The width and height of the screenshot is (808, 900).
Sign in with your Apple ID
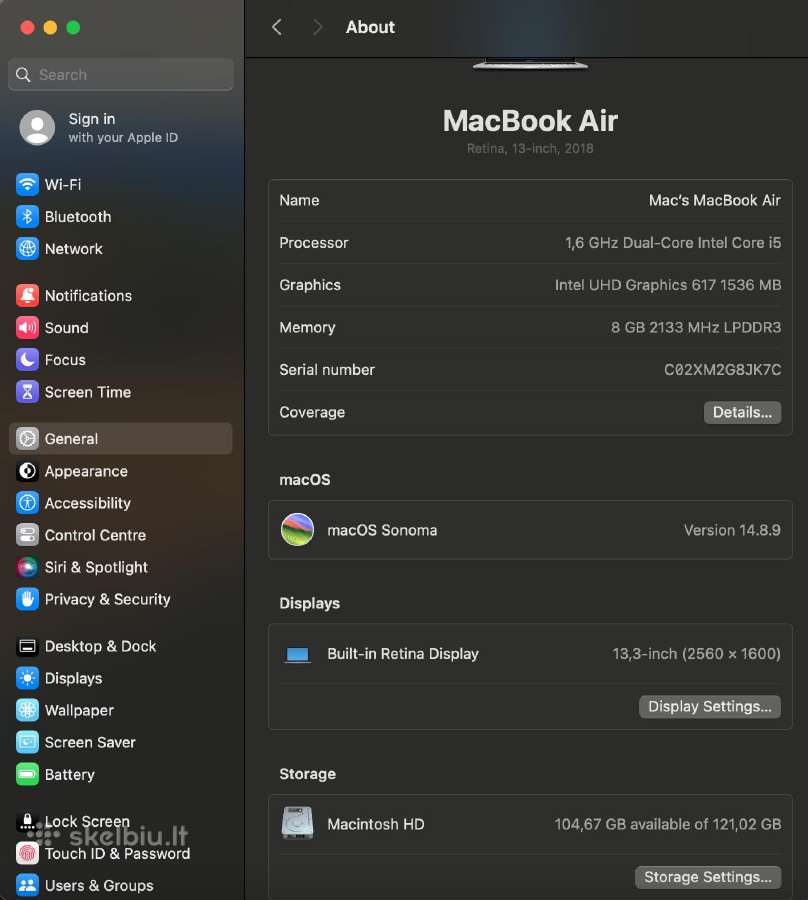pos(123,127)
